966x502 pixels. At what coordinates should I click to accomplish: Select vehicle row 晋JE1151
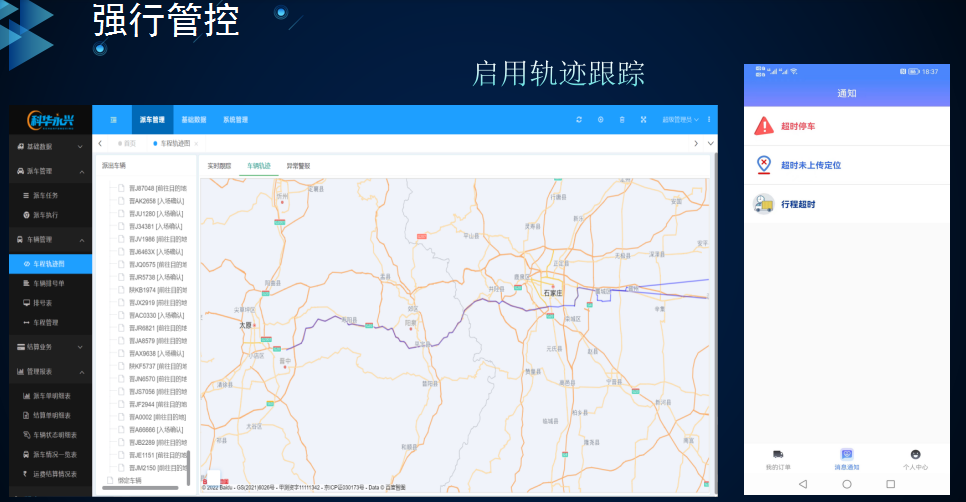pos(158,455)
